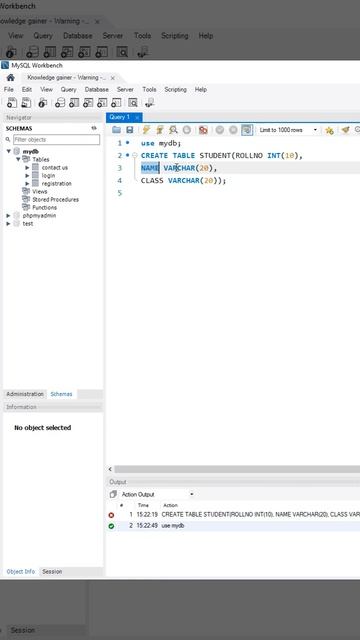Click the create new table icon
The width and height of the screenshot is (360, 640).
tap(74, 103)
